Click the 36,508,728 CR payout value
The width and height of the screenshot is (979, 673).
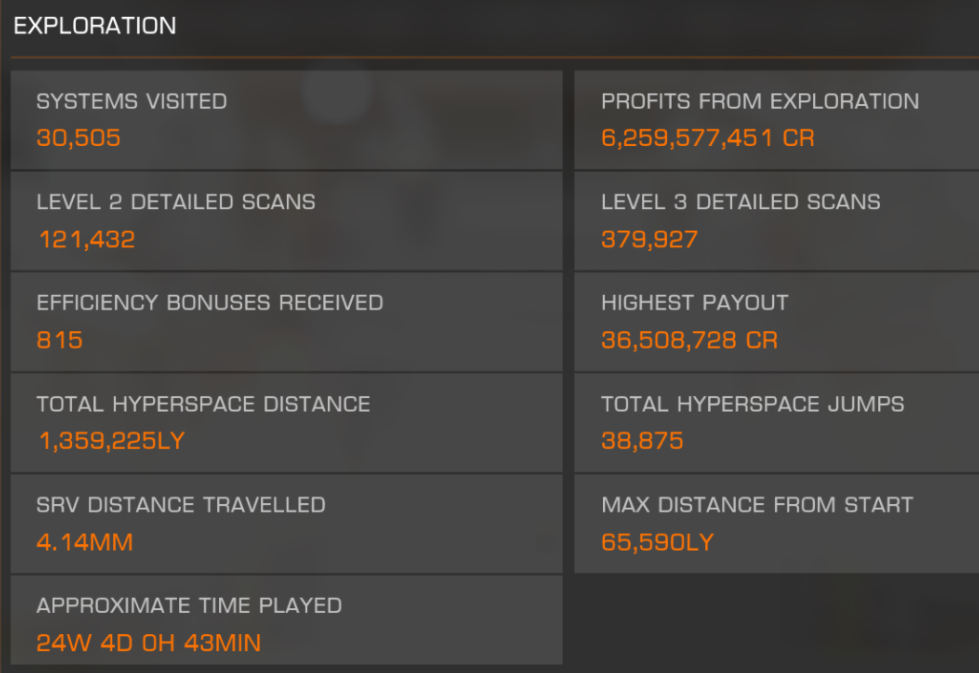pos(690,340)
